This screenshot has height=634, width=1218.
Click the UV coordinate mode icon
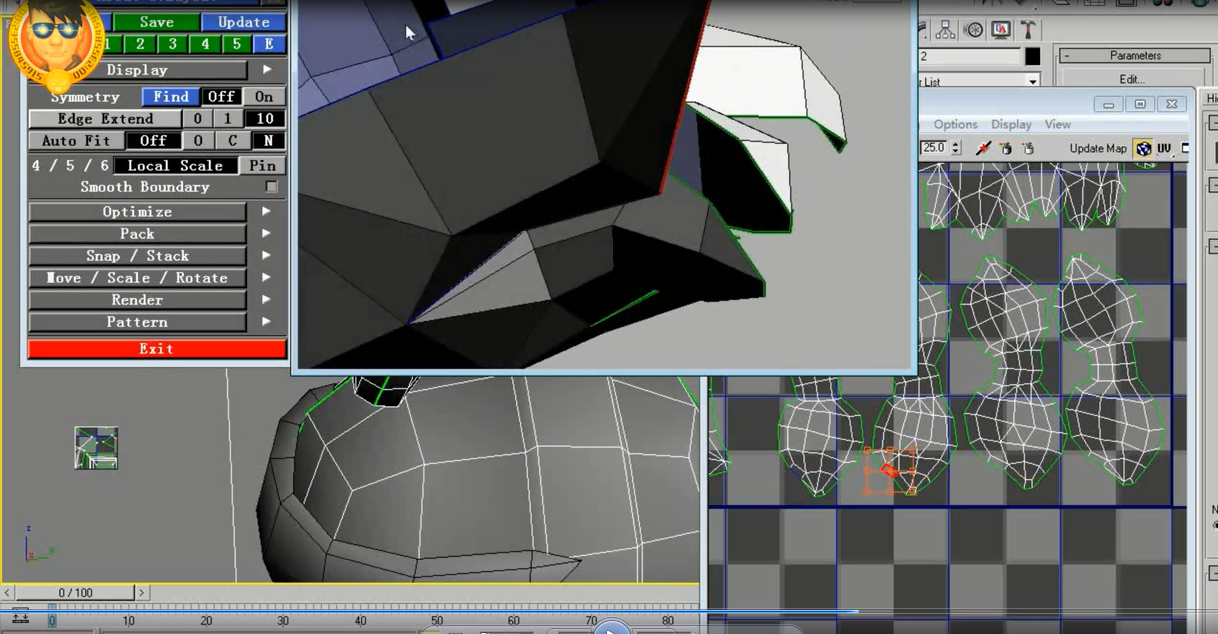tap(1164, 148)
